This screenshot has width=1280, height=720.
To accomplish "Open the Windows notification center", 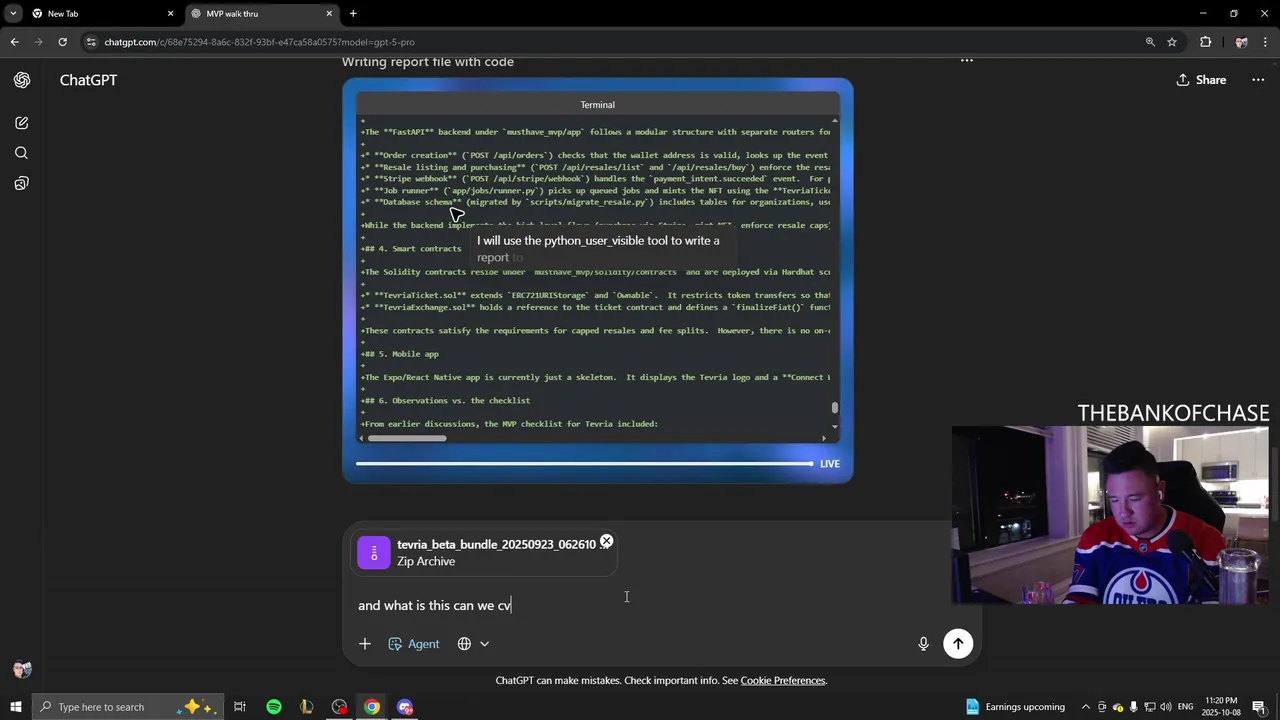I will (x=1259, y=707).
